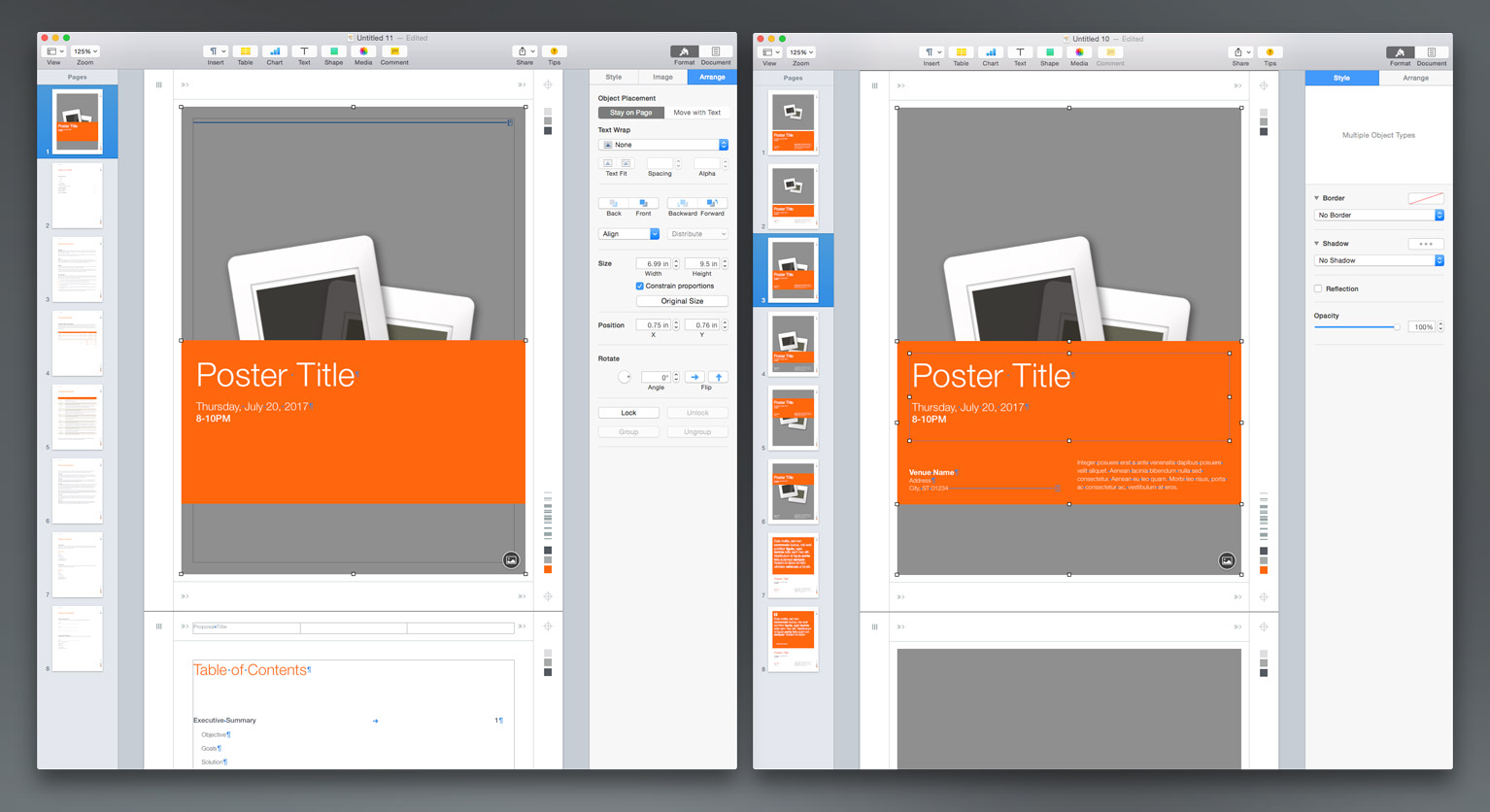1490x812 pixels.
Task: Click the Original Size button
Action: tap(682, 301)
